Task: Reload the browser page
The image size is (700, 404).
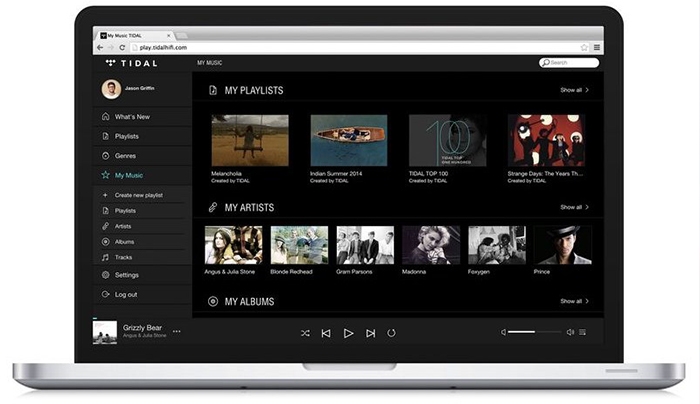Action: (122, 47)
